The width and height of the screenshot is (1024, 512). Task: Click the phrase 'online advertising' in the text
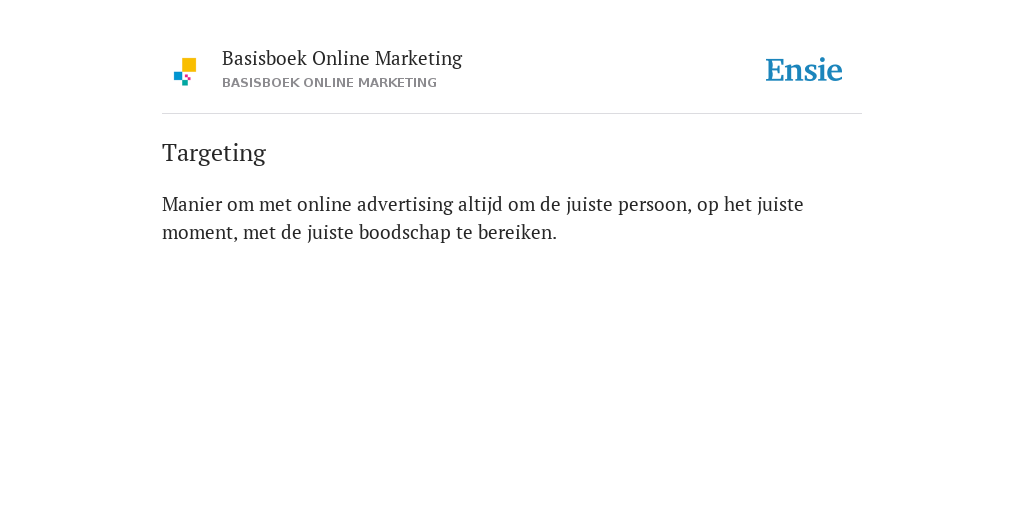click(x=375, y=204)
